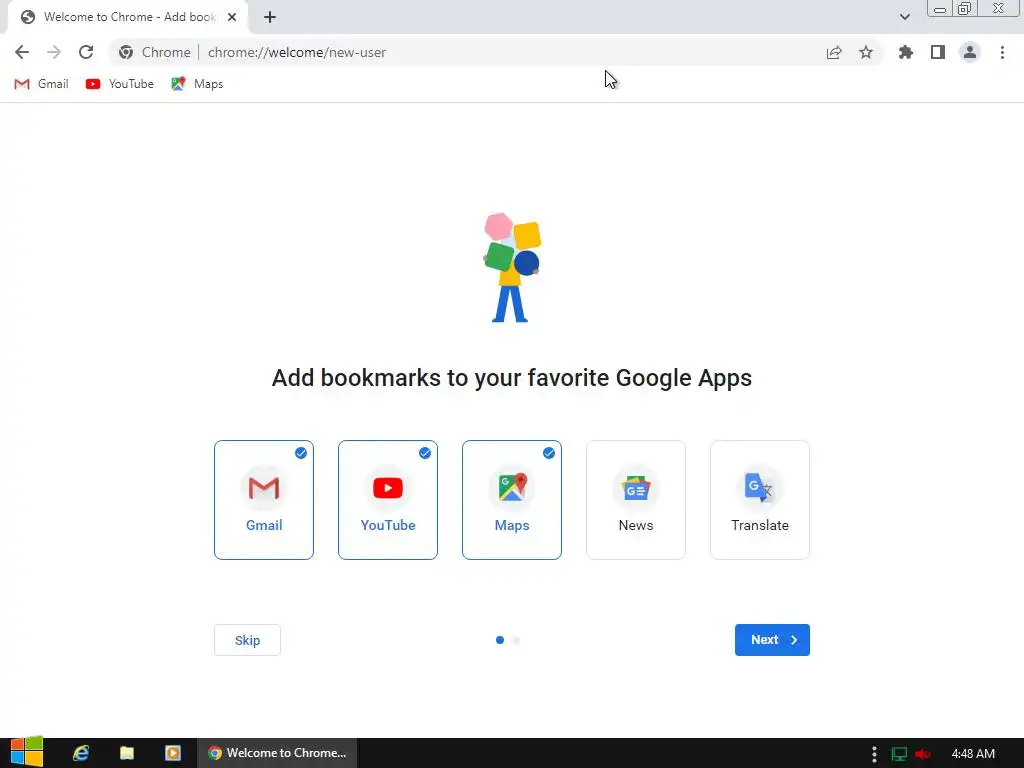This screenshot has height=768, width=1024.
Task: Open the side panel icon
Action: pyautogui.click(x=938, y=52)
